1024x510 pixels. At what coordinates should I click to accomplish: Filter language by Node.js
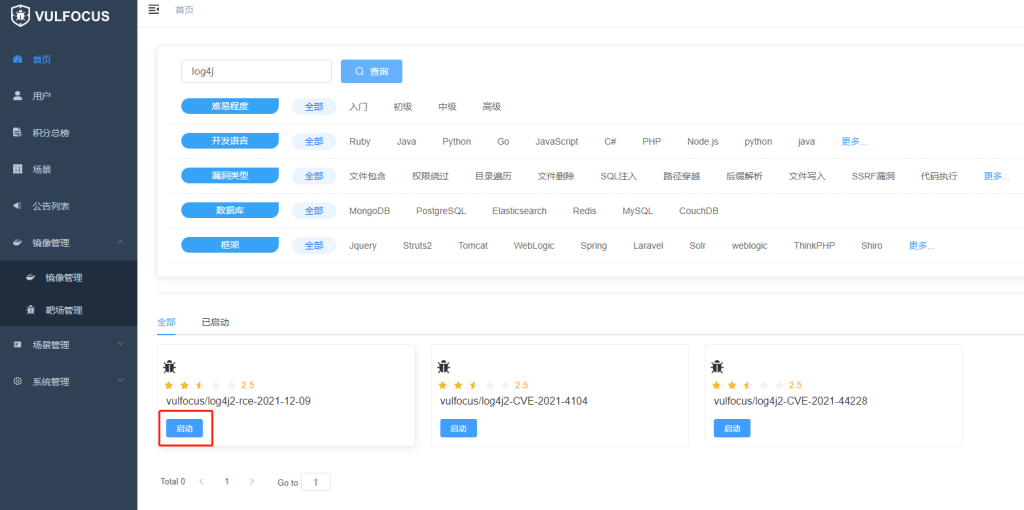pyautogui.click(x=703, y=141)
